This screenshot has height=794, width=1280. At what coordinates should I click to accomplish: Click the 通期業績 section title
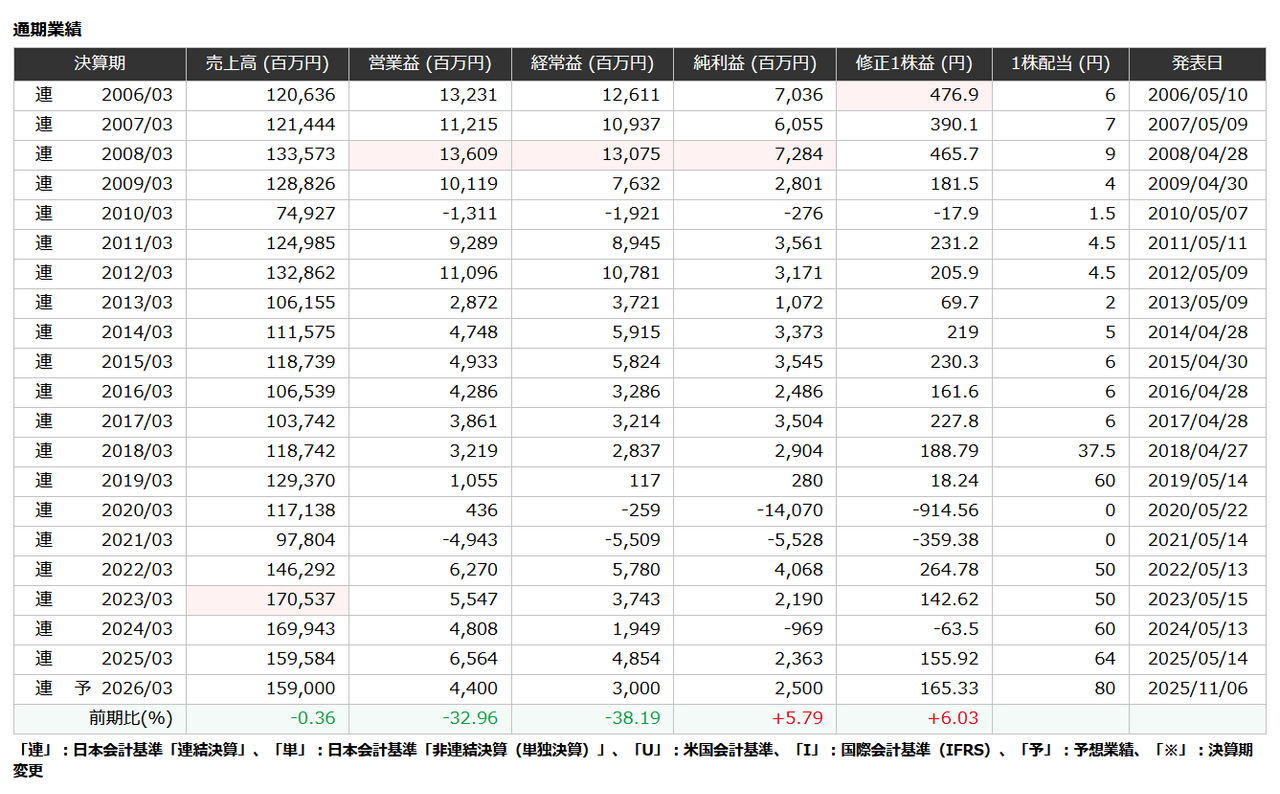pos(46,30)
